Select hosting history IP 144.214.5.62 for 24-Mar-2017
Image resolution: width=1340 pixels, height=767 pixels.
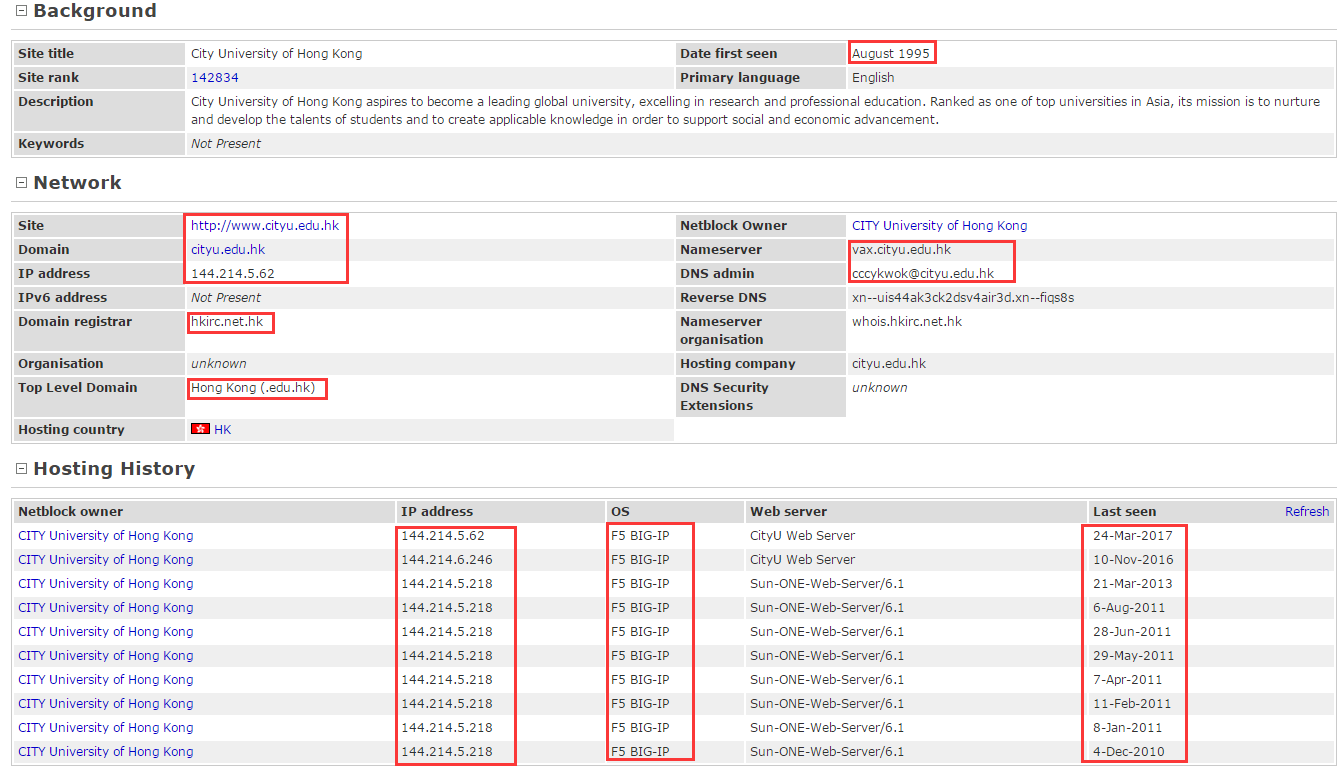[x=443, y=536]
